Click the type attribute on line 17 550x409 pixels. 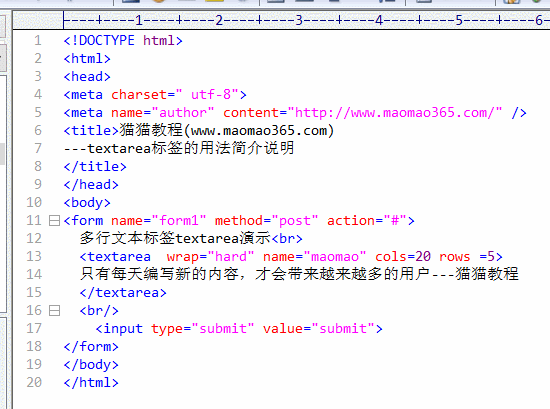pyautogui.click(x=167, y=328)
